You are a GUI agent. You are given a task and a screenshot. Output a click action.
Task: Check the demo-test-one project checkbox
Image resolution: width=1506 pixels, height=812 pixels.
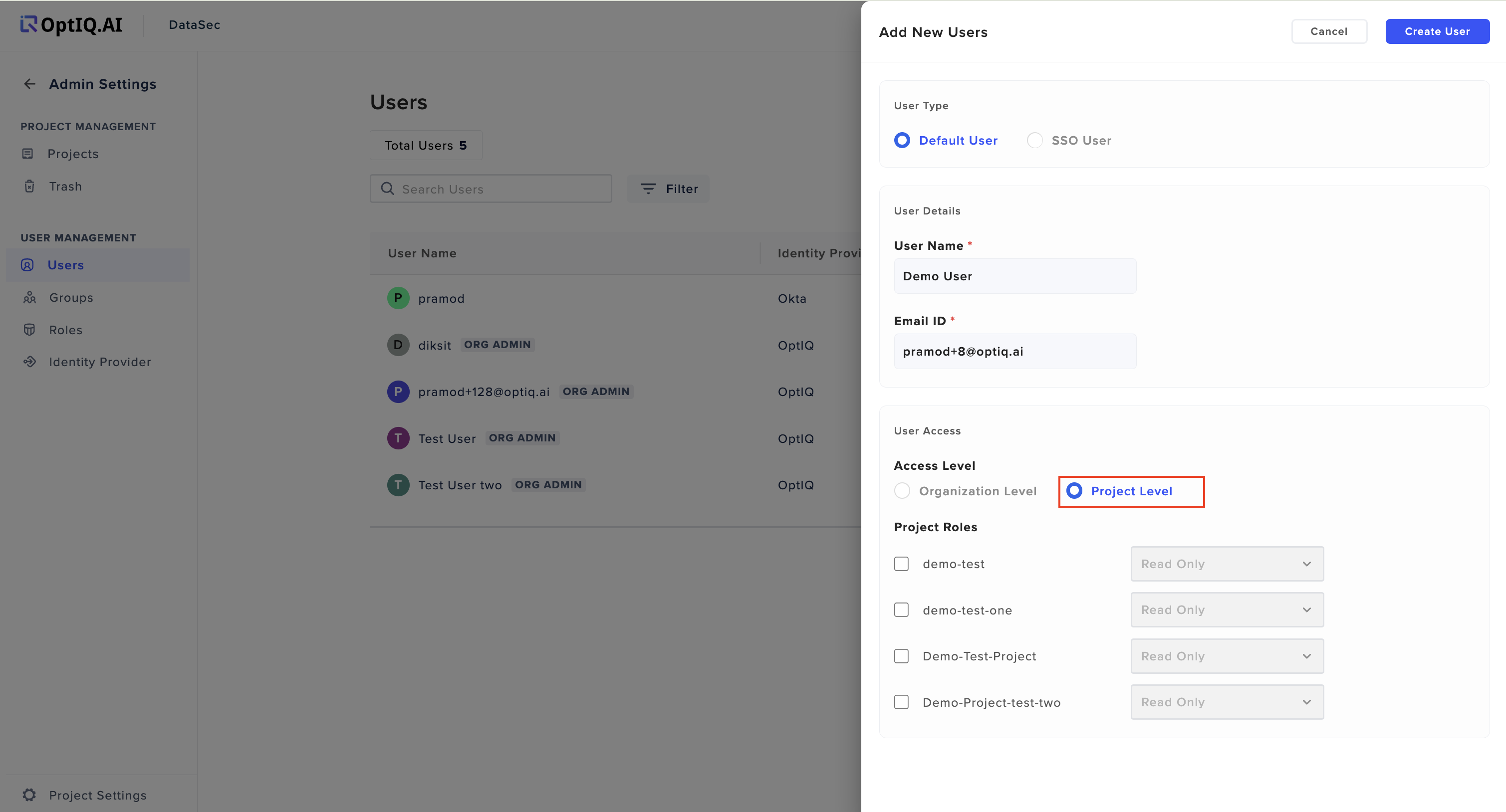pyautogui.click(x=902, y=610)
